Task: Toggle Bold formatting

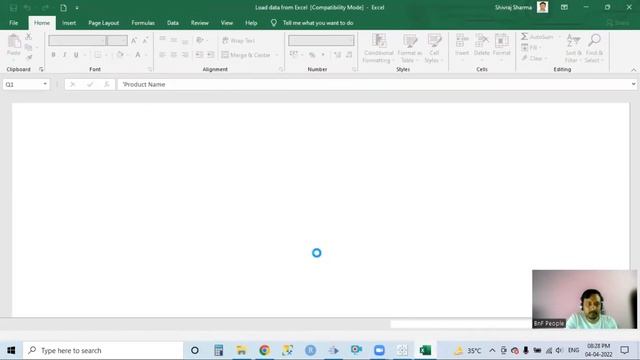Action: point(53,55)
